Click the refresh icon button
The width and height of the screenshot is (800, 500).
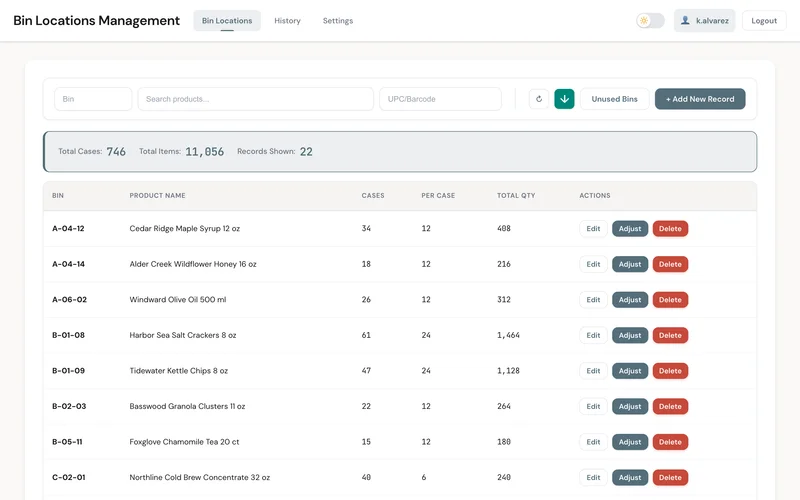point(539,99)
